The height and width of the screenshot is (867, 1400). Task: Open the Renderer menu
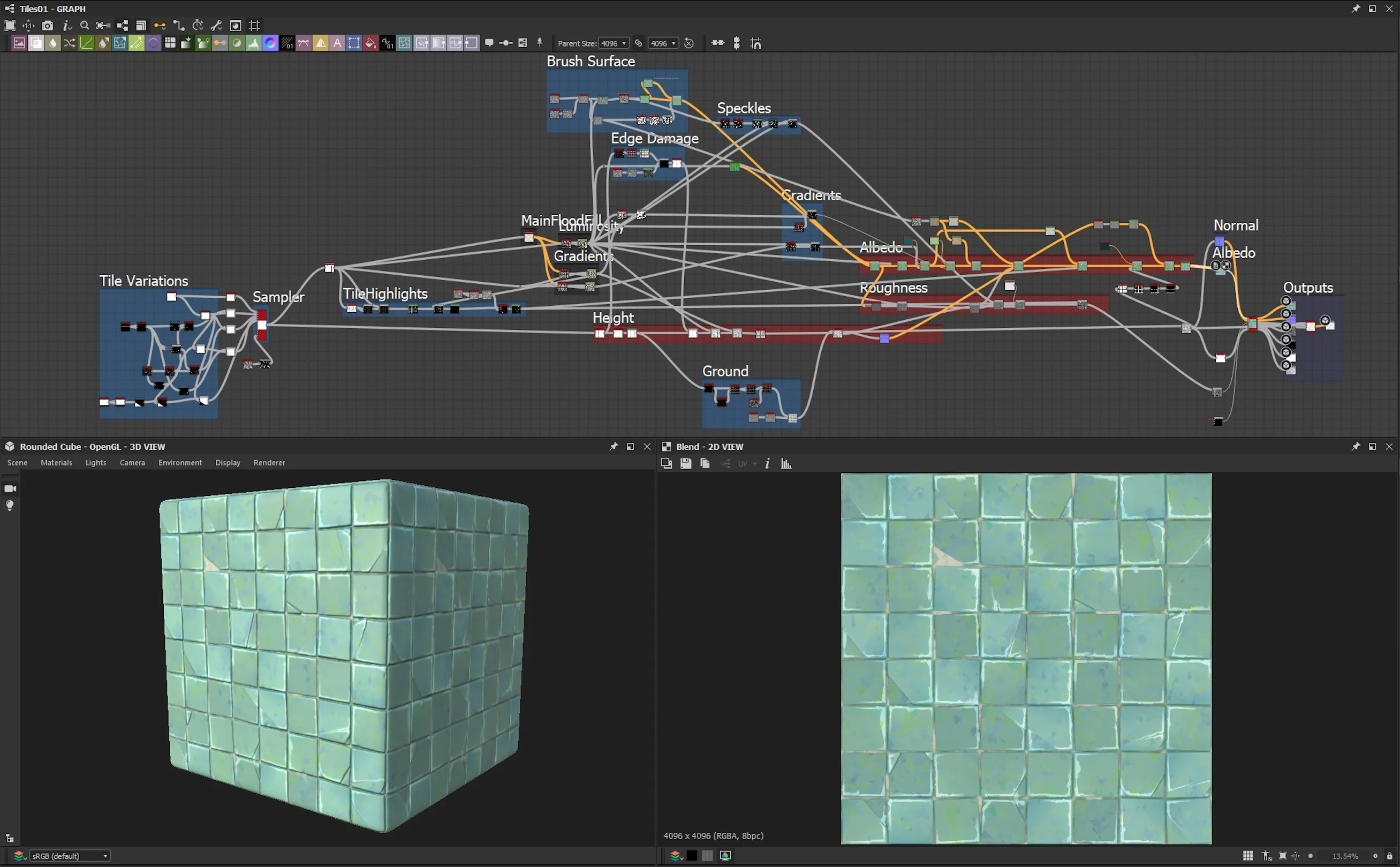(269, 462)
